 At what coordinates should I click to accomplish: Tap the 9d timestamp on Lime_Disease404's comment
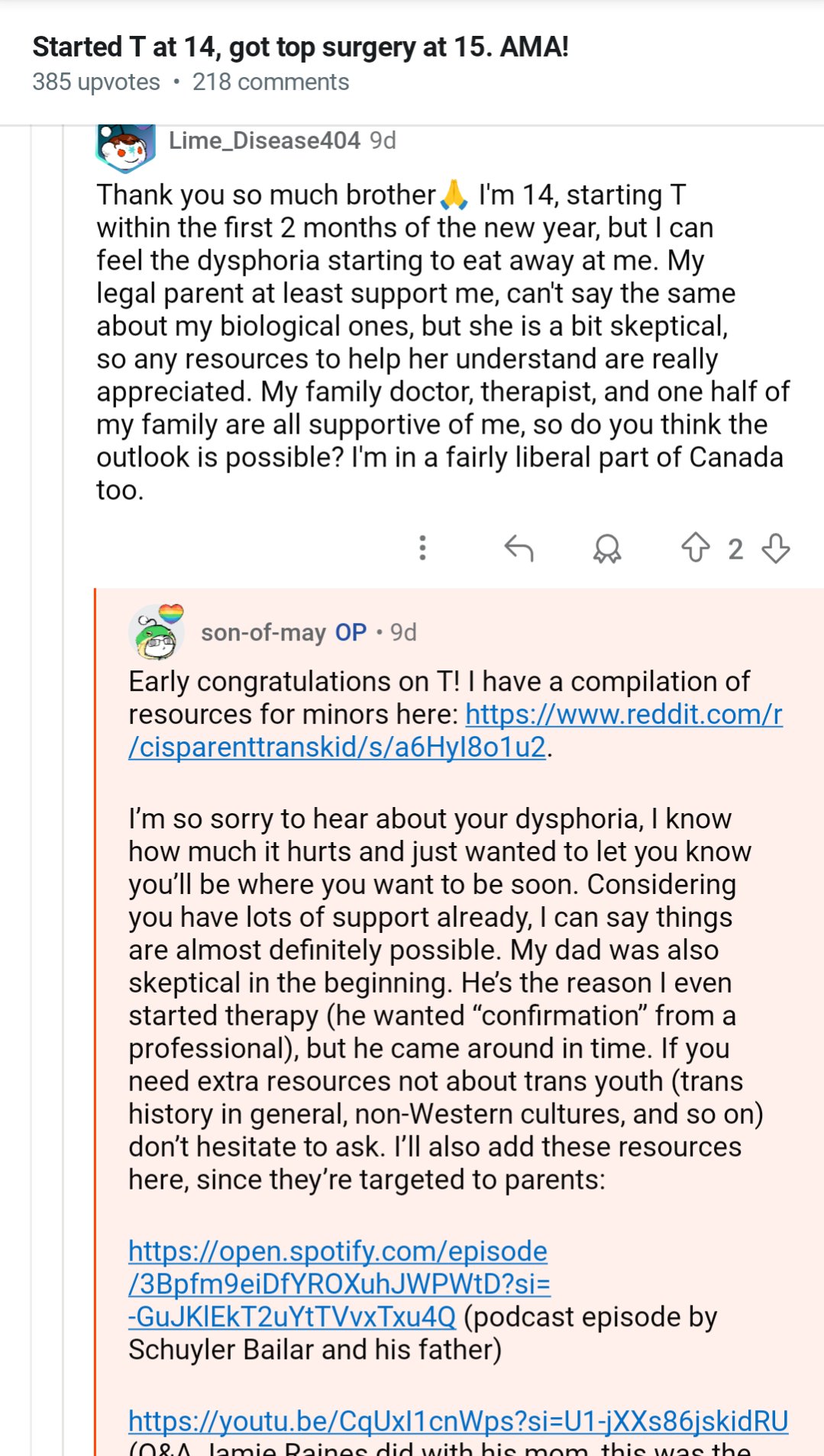pos(383,140)
